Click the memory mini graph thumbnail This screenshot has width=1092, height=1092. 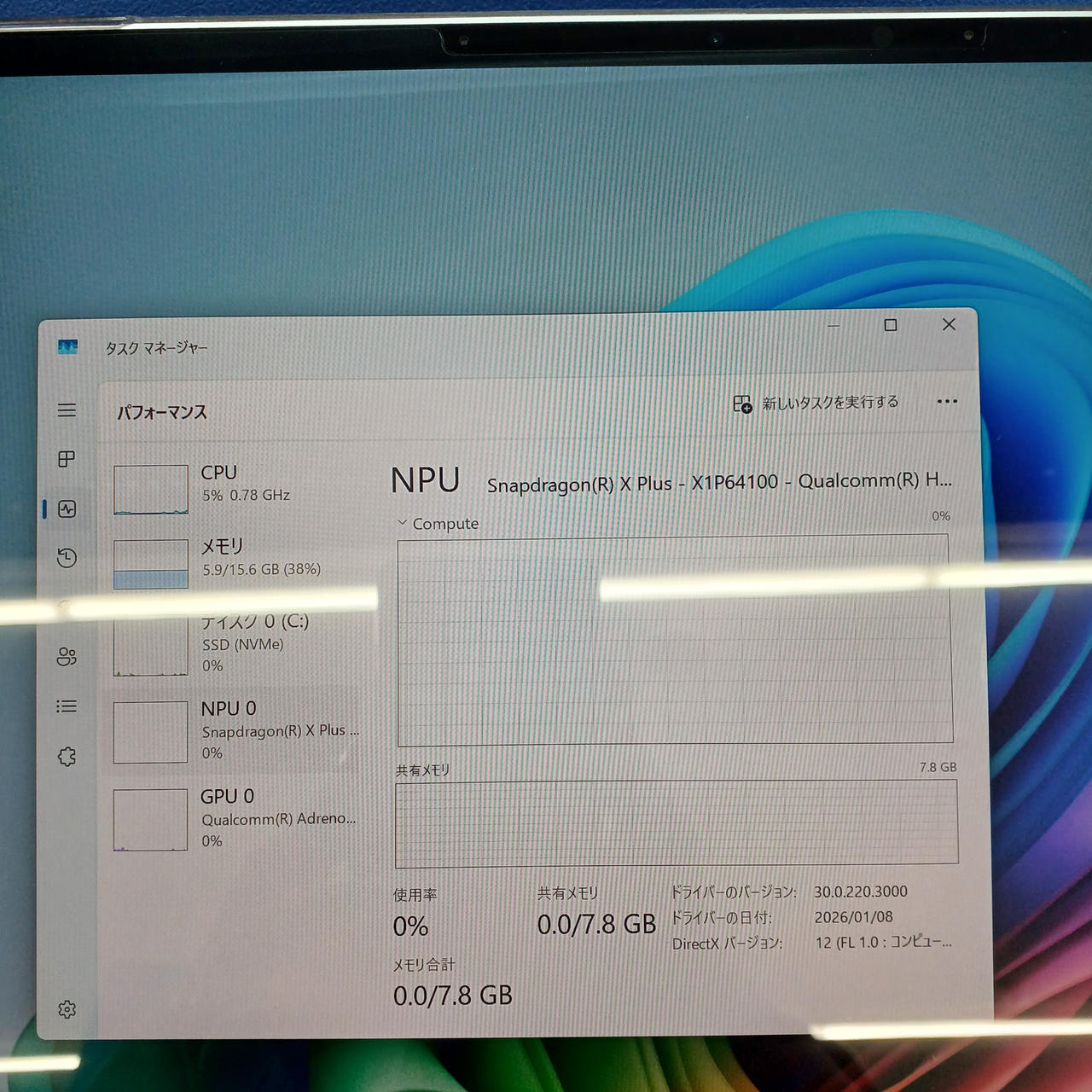point(151,564)
